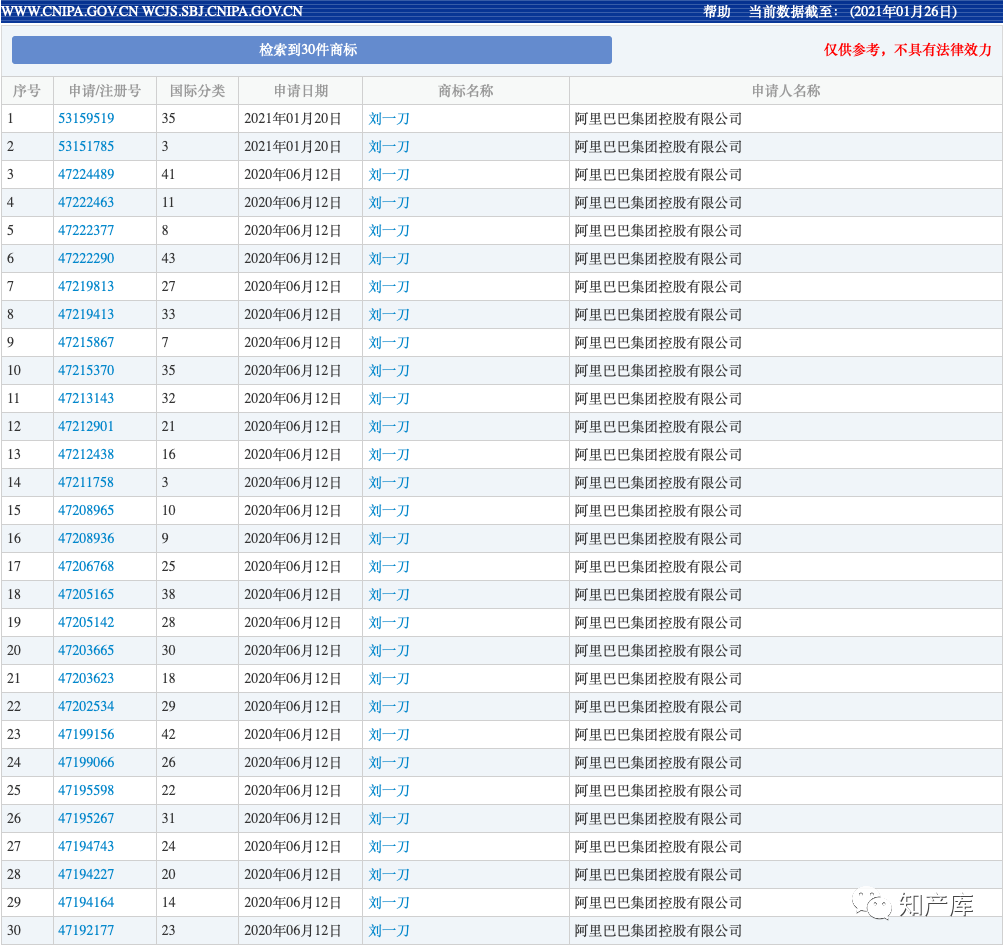Open registration number 47203665
Screen dimensions: 1006x949
(x=86, y=650)
